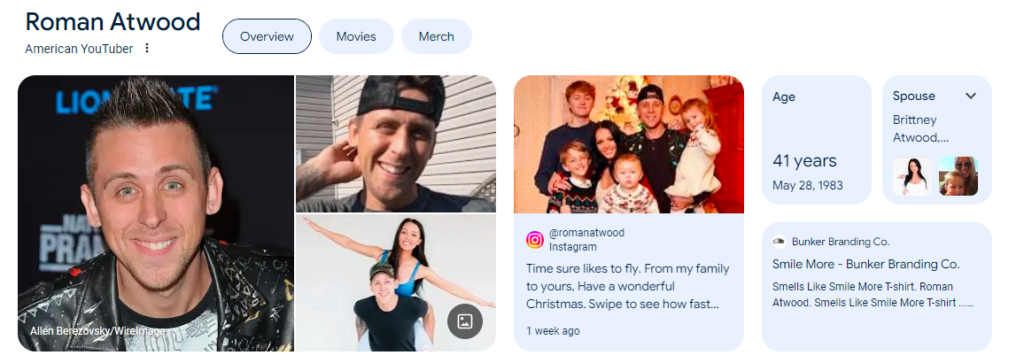Open the Smile More - Bunker Branding Co. link
This screenshot has width=1024, height=363.
pyautogui.click(x=865, y=264)
